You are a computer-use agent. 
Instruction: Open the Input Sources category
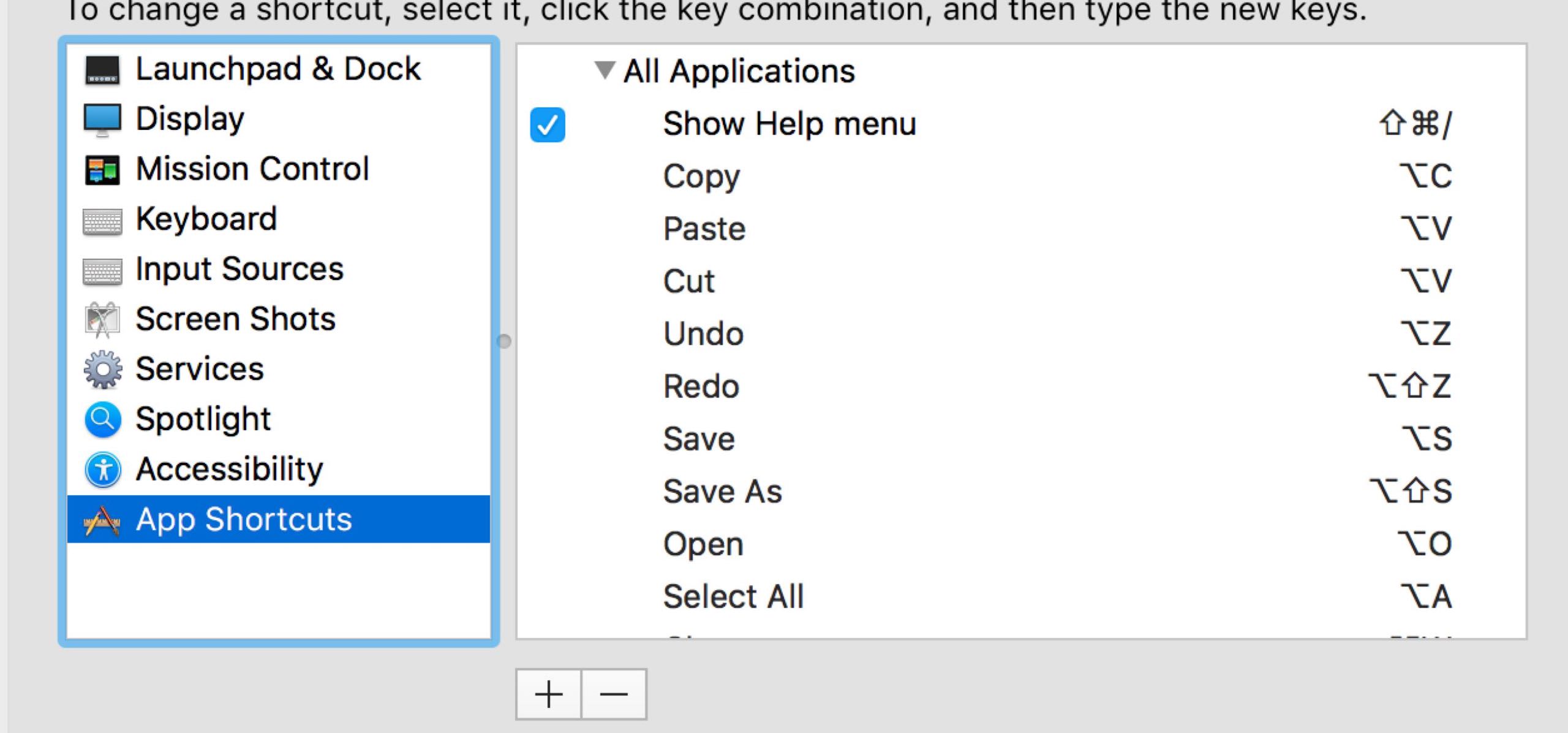(x=239, y=270)
